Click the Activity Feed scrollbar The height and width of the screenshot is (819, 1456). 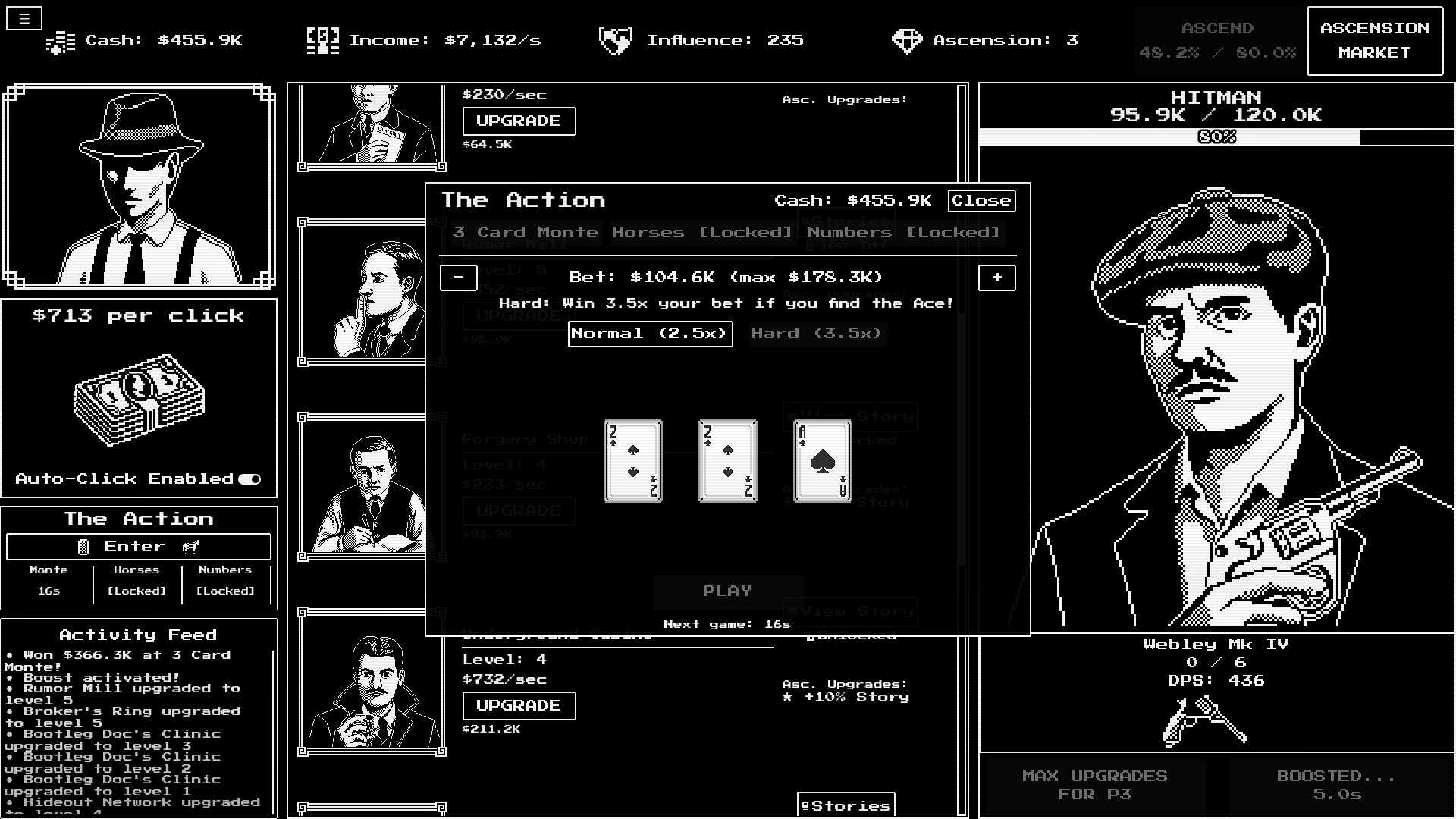click(x=274, y=732)
